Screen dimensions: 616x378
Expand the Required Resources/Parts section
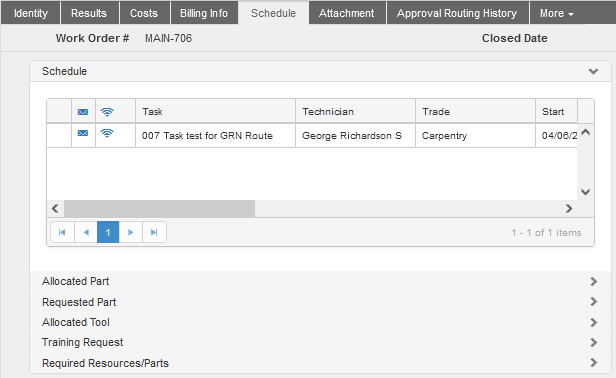[x=594, y=363]
